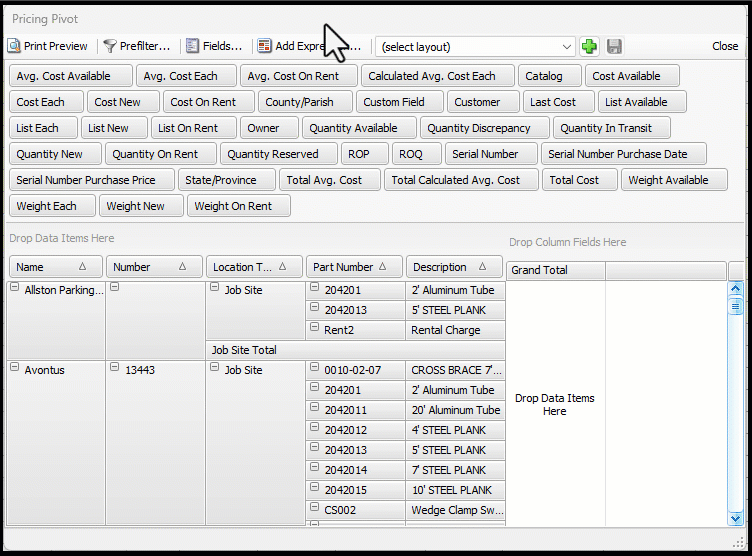The image size is (752, 556).
Task: Select the Quantity On Rent field
Action: (155, 154)
